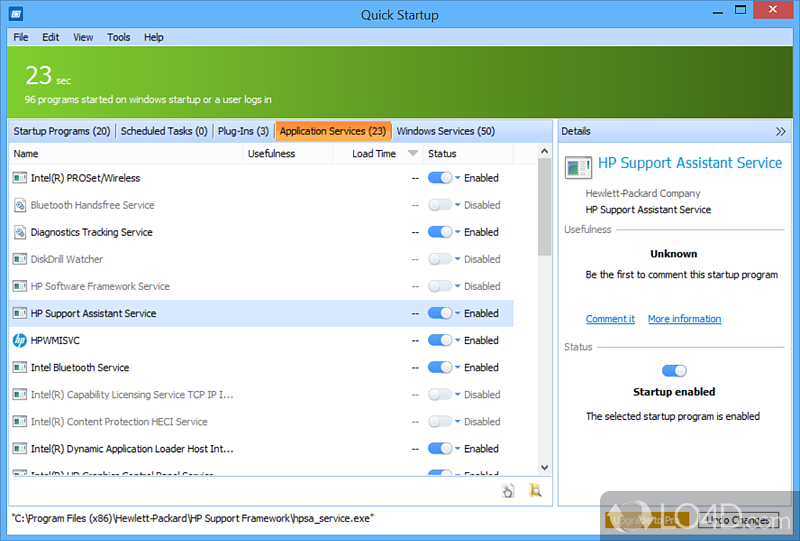Turn off the HPWMISVC switch

coord(440,340)
